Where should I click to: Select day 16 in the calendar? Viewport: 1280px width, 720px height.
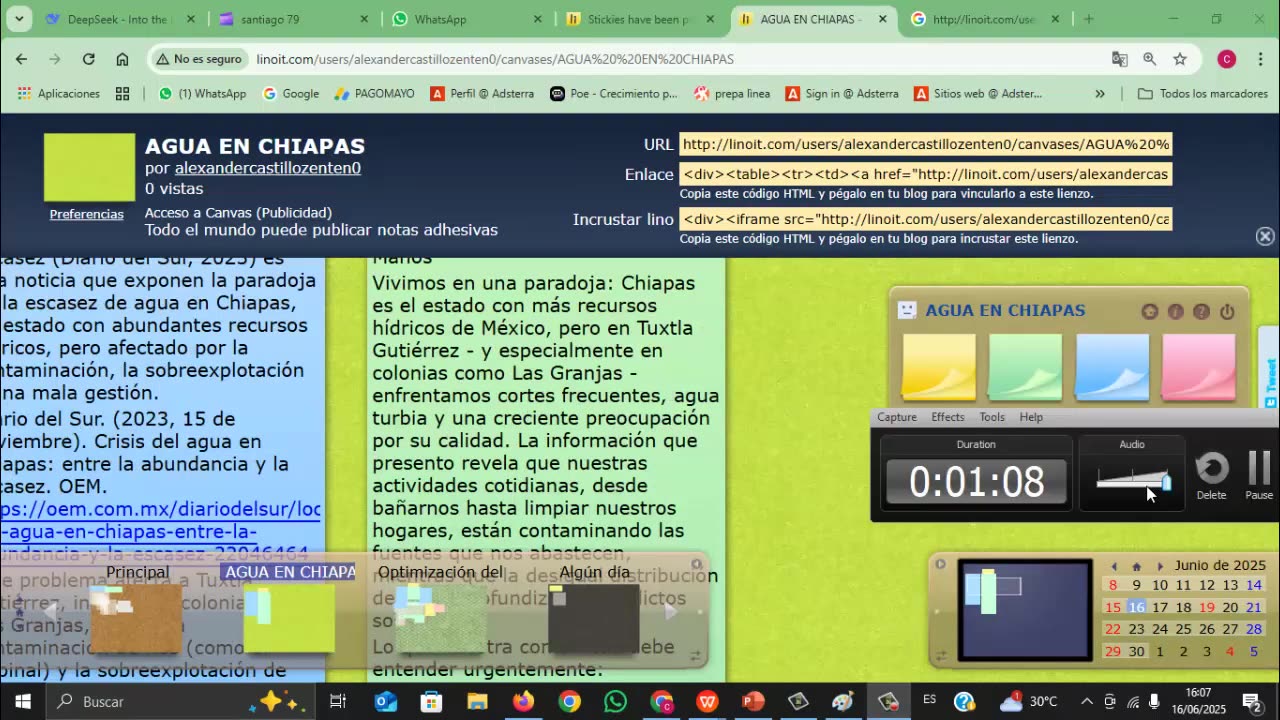(x=1136, y=607)
